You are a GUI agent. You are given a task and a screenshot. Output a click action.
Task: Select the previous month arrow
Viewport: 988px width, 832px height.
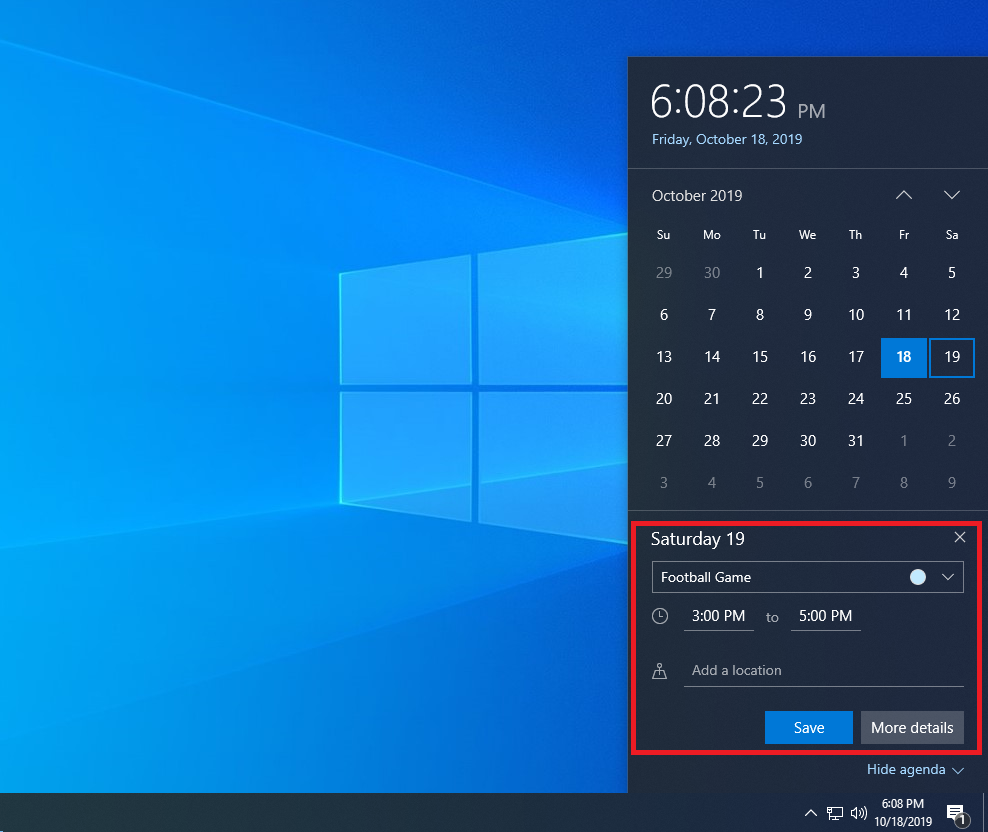click(x=904, y=195)
